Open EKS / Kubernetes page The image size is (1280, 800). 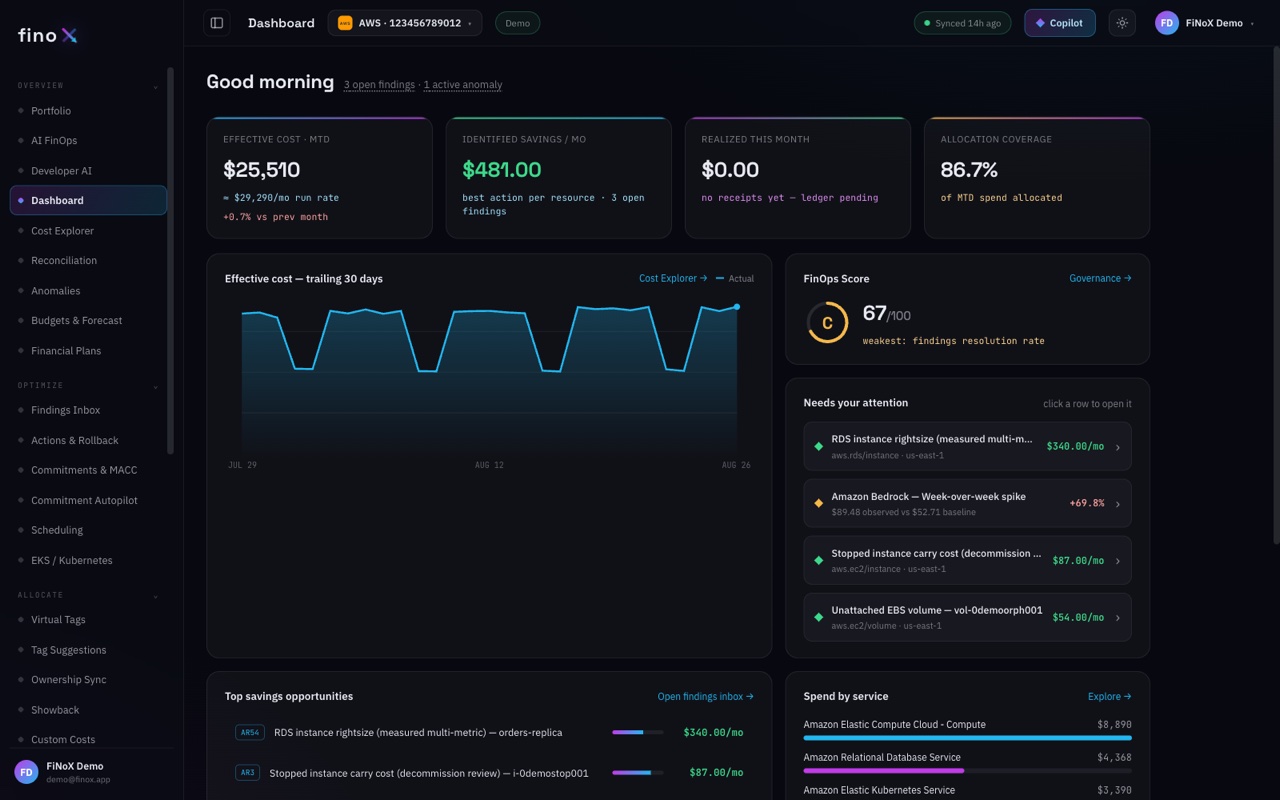(88, 560)
